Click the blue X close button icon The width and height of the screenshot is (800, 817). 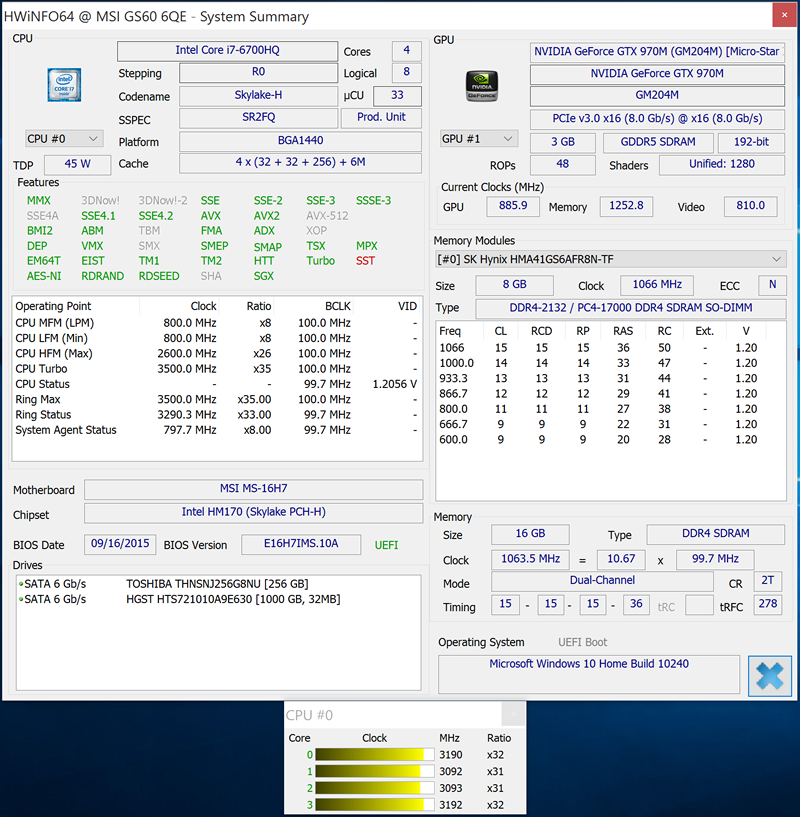770,676
